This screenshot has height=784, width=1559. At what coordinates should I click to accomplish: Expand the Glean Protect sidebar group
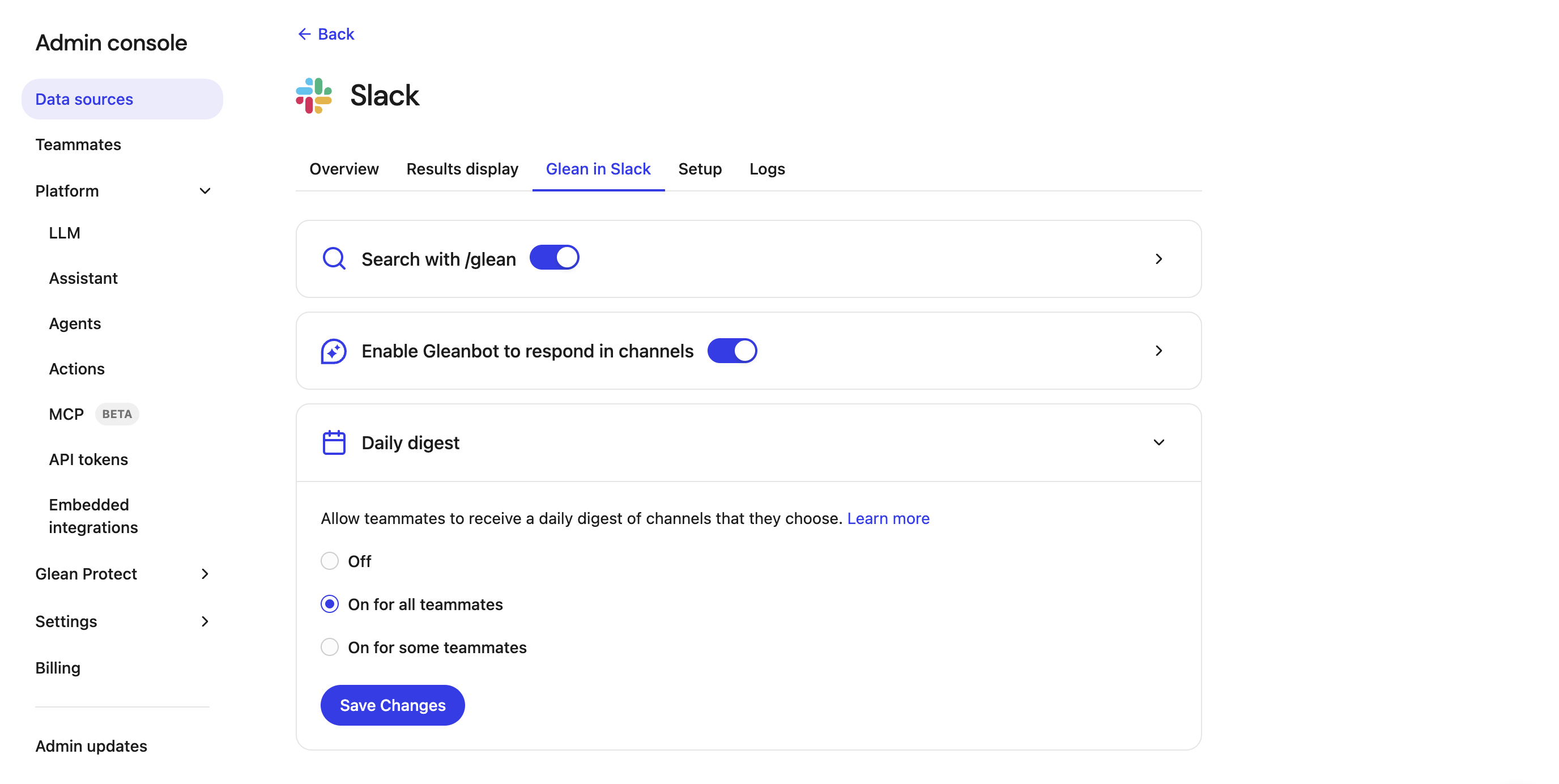click(205, 574)
